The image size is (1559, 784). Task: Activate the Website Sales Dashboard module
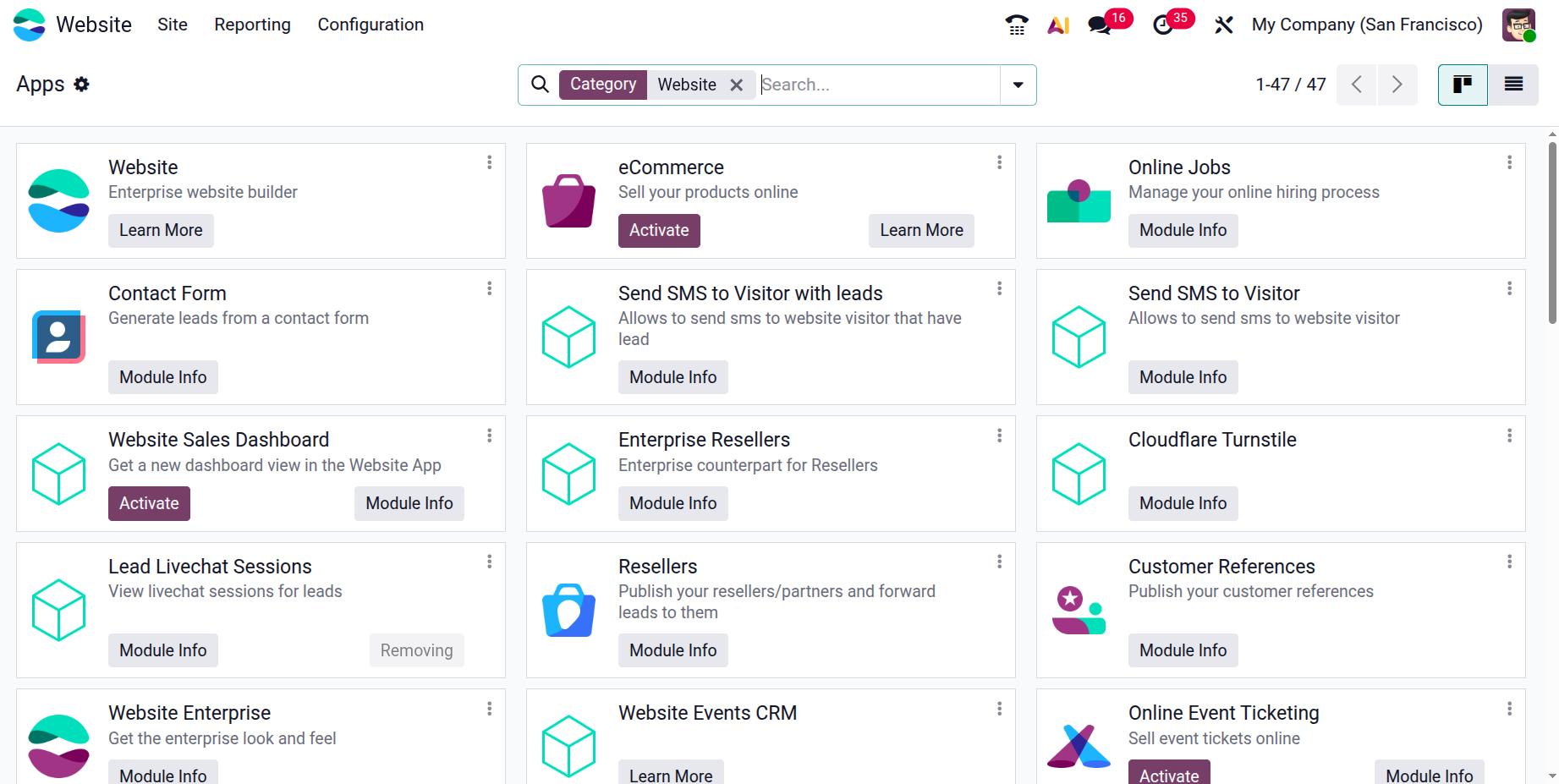tap(149, 503)
